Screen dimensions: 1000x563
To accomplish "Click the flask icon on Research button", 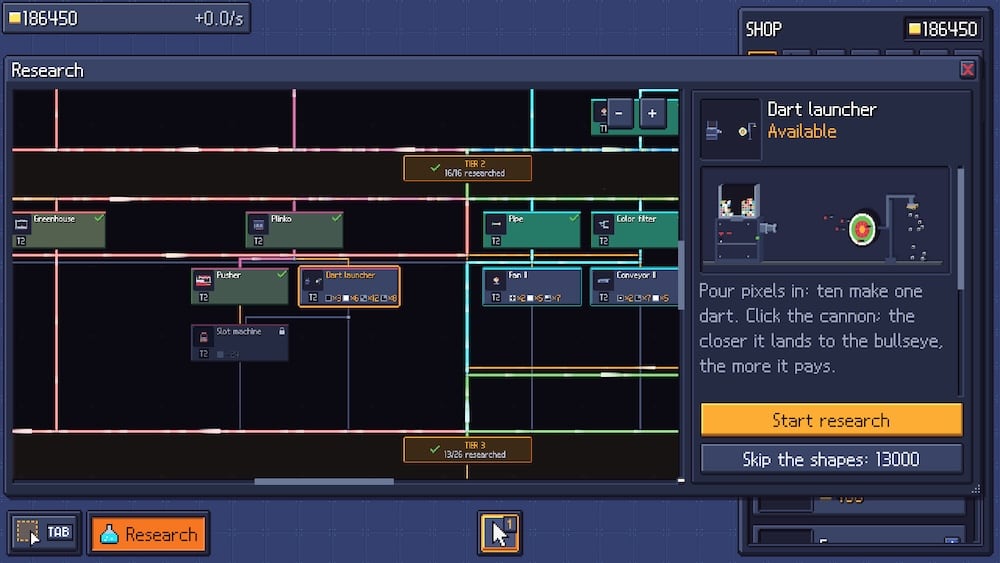I will 109,534.
